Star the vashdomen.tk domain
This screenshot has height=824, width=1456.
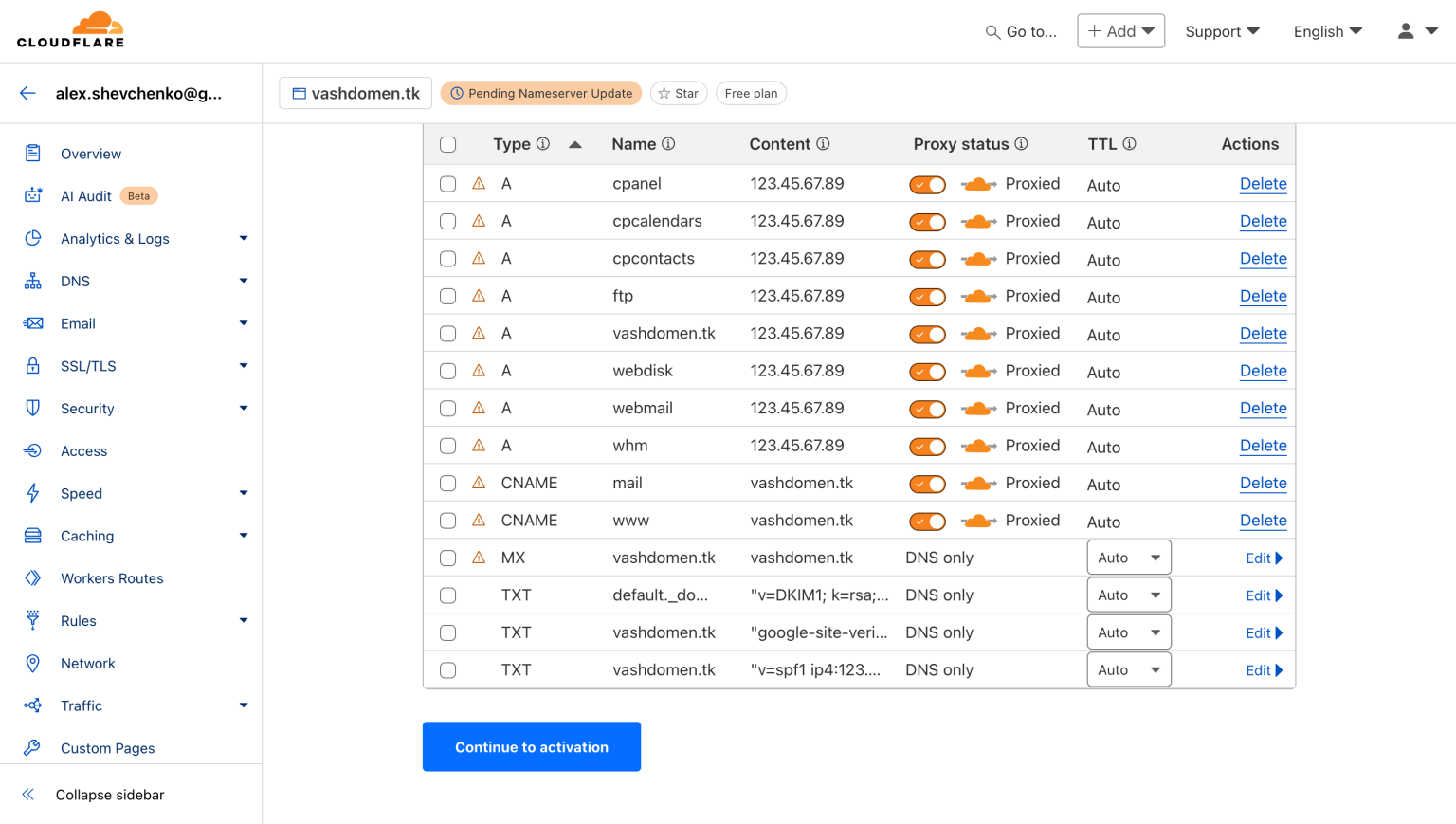tap(679, 93)
